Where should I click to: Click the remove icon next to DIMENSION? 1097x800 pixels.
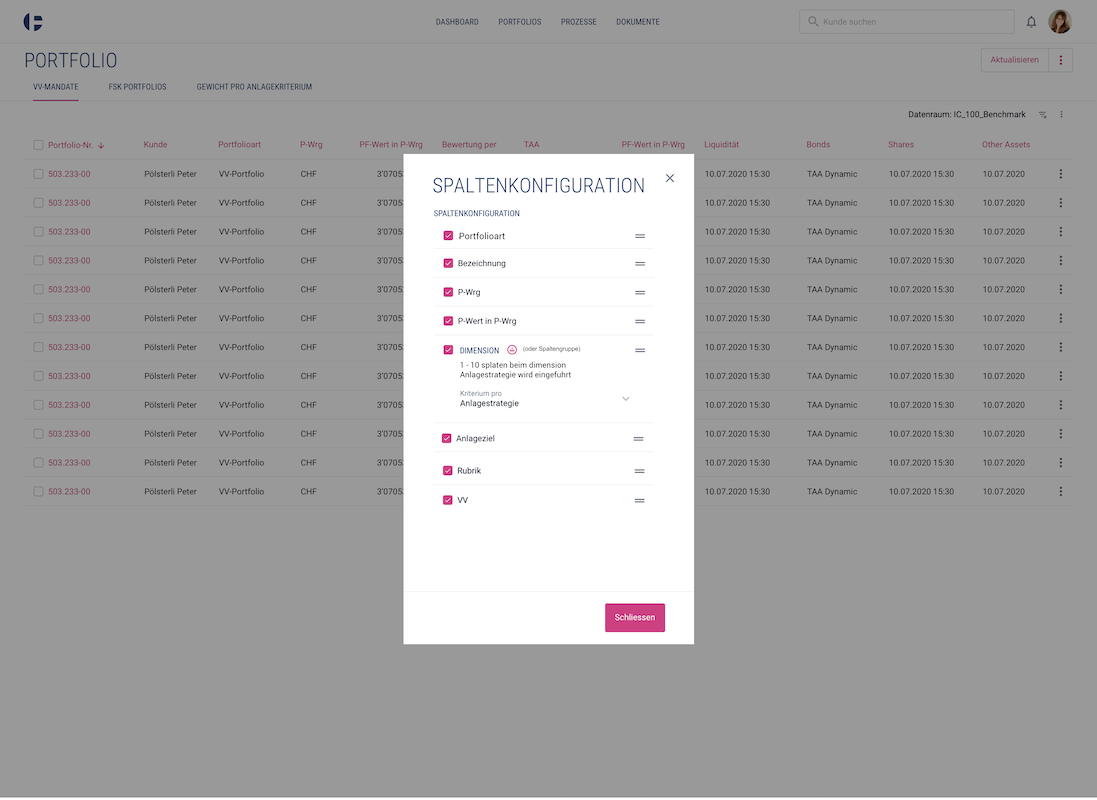(x=512, y=350)
